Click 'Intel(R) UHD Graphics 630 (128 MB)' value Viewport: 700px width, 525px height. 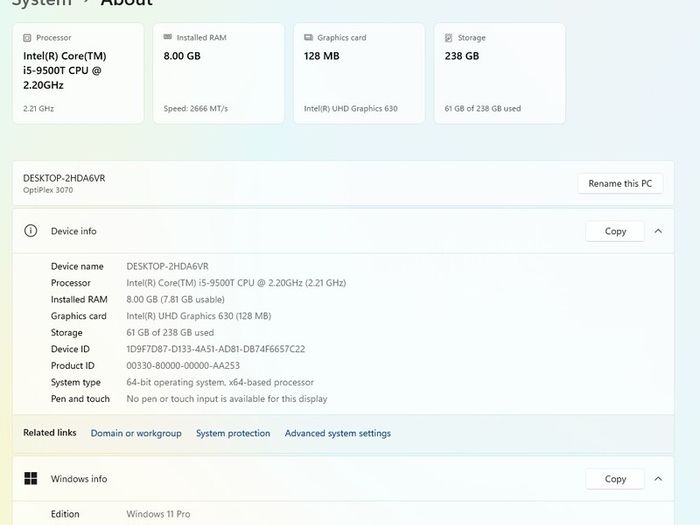tap(199, 316)
